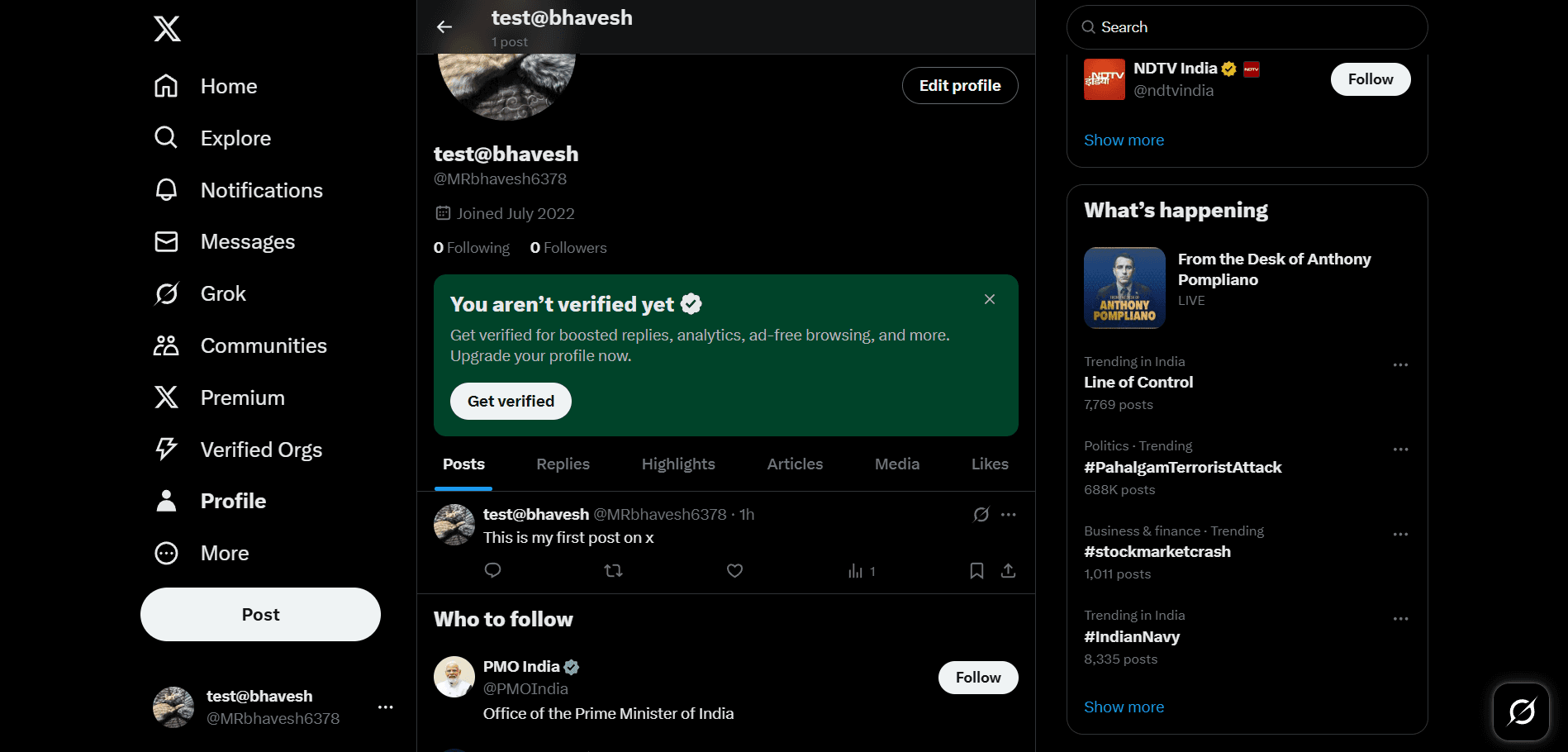Share the post using share icon
Screen dimensions: 1568x752
point(1008,571)
